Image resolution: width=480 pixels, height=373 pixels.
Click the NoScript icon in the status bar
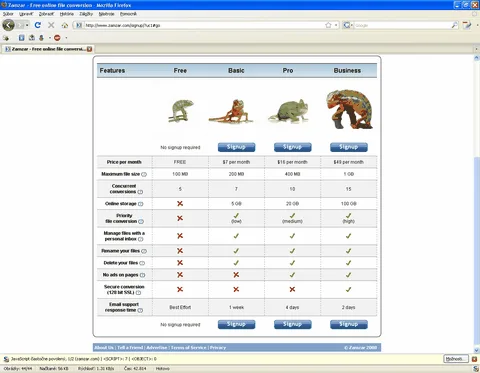pyautogui.click(x=476, y=369)
